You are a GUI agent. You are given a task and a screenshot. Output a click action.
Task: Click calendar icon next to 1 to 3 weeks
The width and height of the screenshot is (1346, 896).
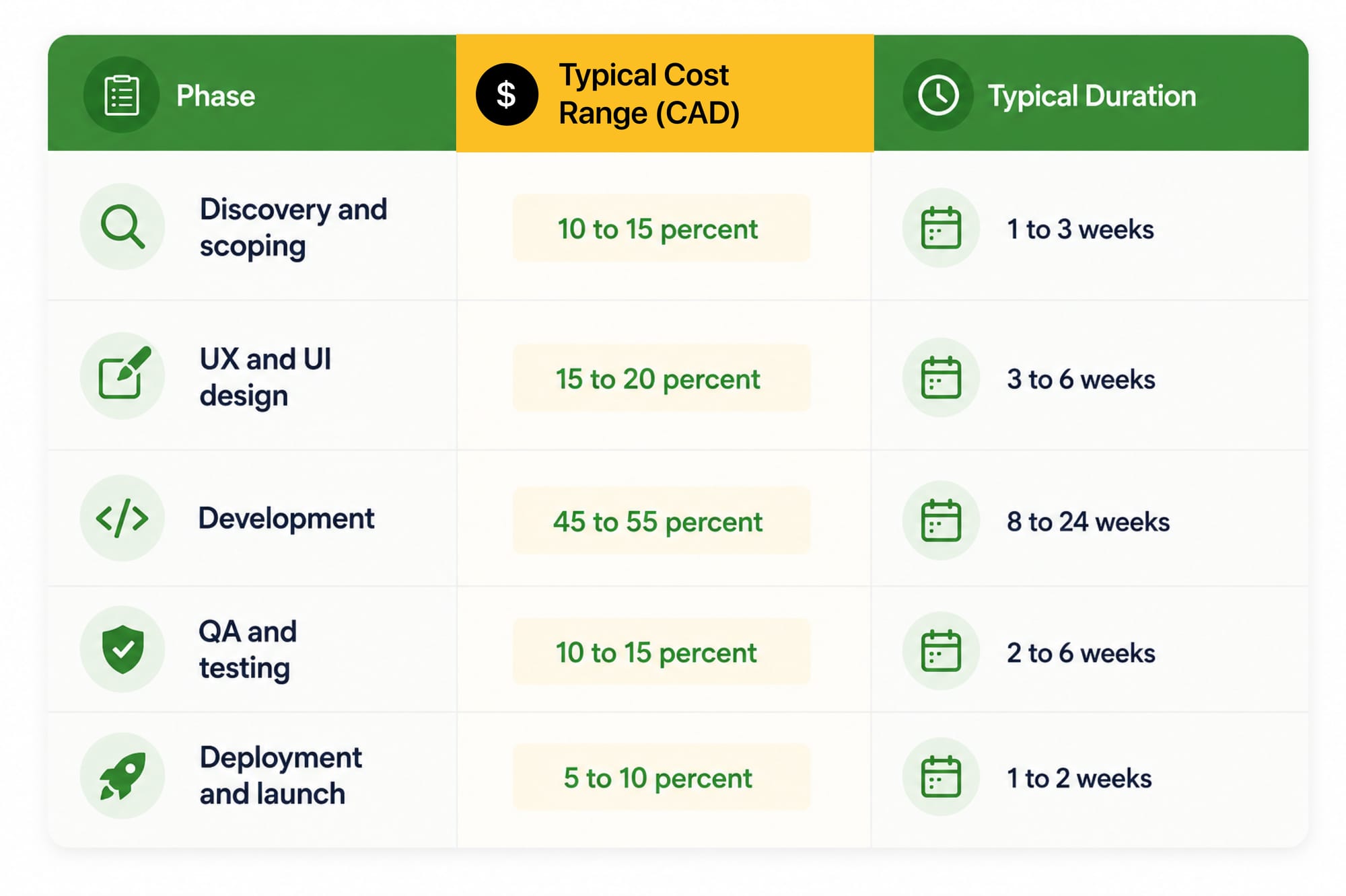(941, 228)
